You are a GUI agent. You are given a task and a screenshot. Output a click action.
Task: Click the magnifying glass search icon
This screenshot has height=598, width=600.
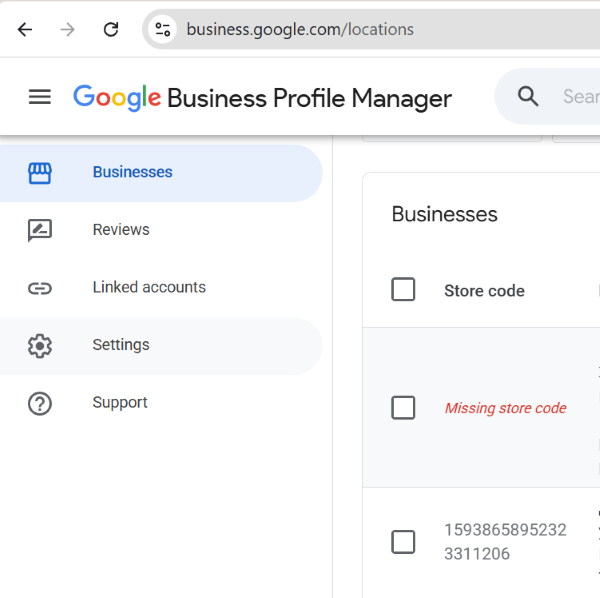point(528,96)
